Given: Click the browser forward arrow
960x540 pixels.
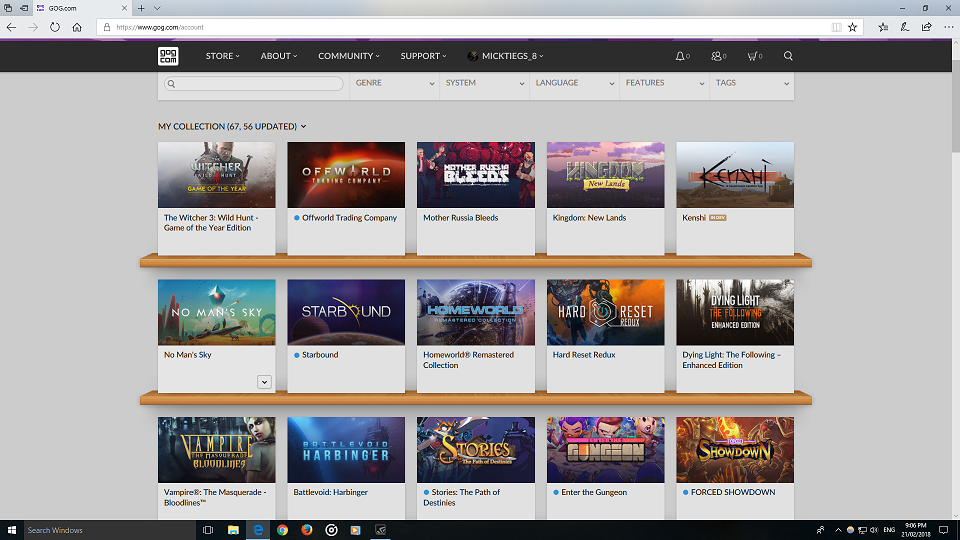Looking at the screenshot, I should pyautogui.click(x=33, y=27).
